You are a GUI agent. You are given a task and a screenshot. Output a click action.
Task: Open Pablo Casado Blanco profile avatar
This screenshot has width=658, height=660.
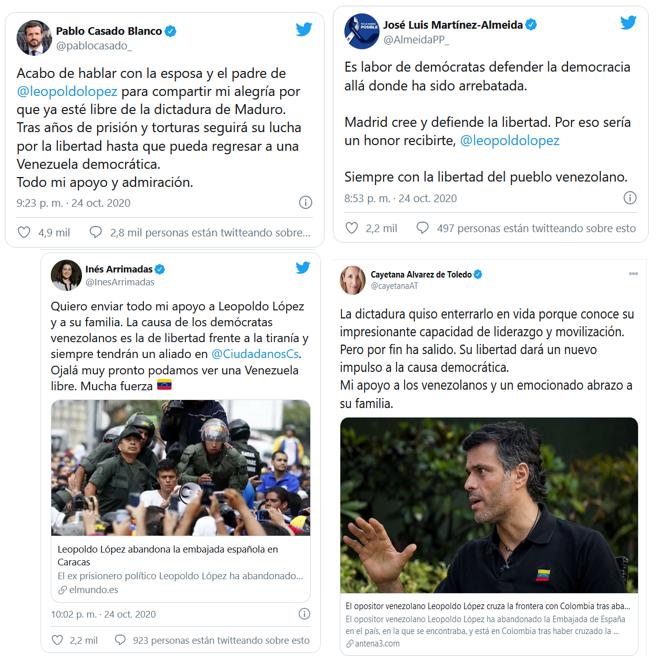(x=34, y=37)
